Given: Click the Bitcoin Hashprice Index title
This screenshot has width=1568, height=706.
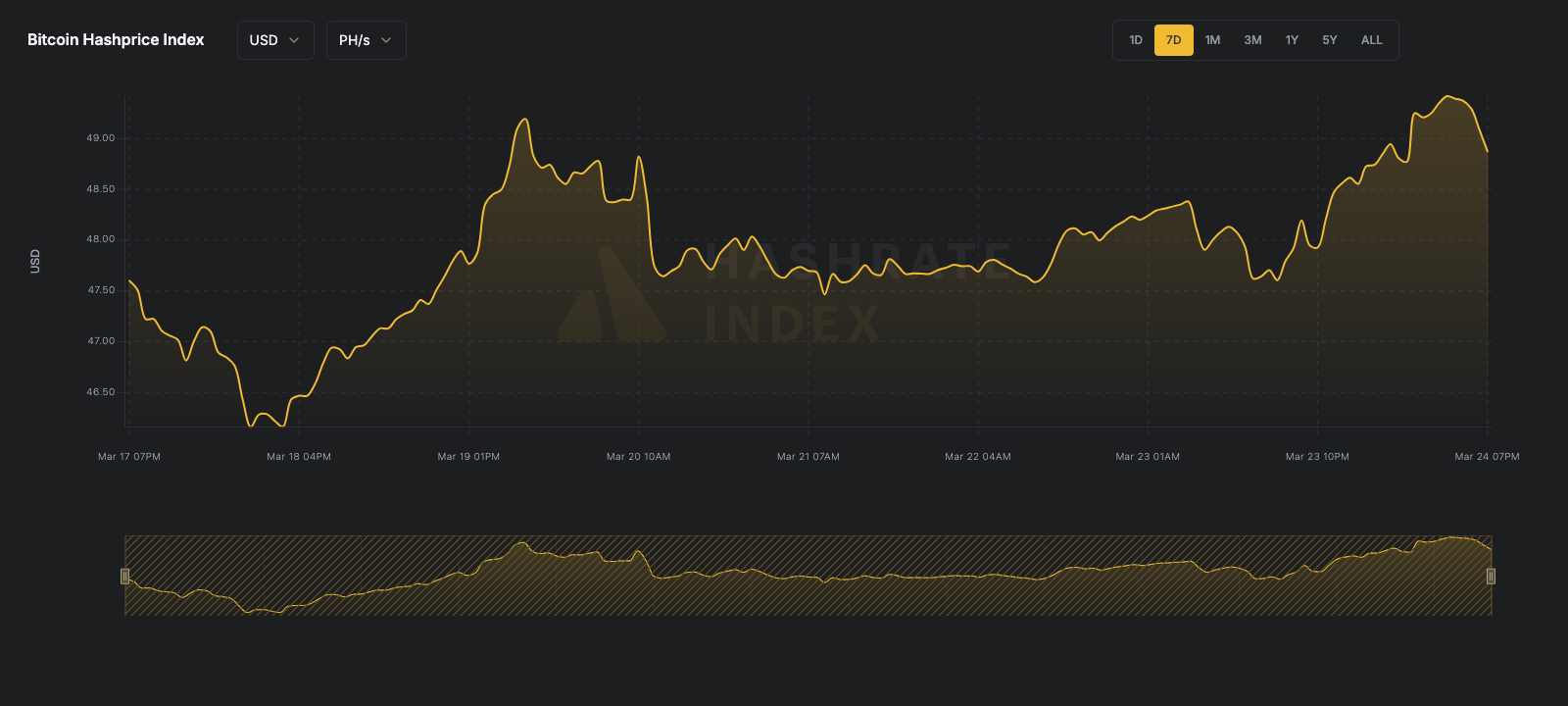Looking at the screenshot, I should pos(116,40).
